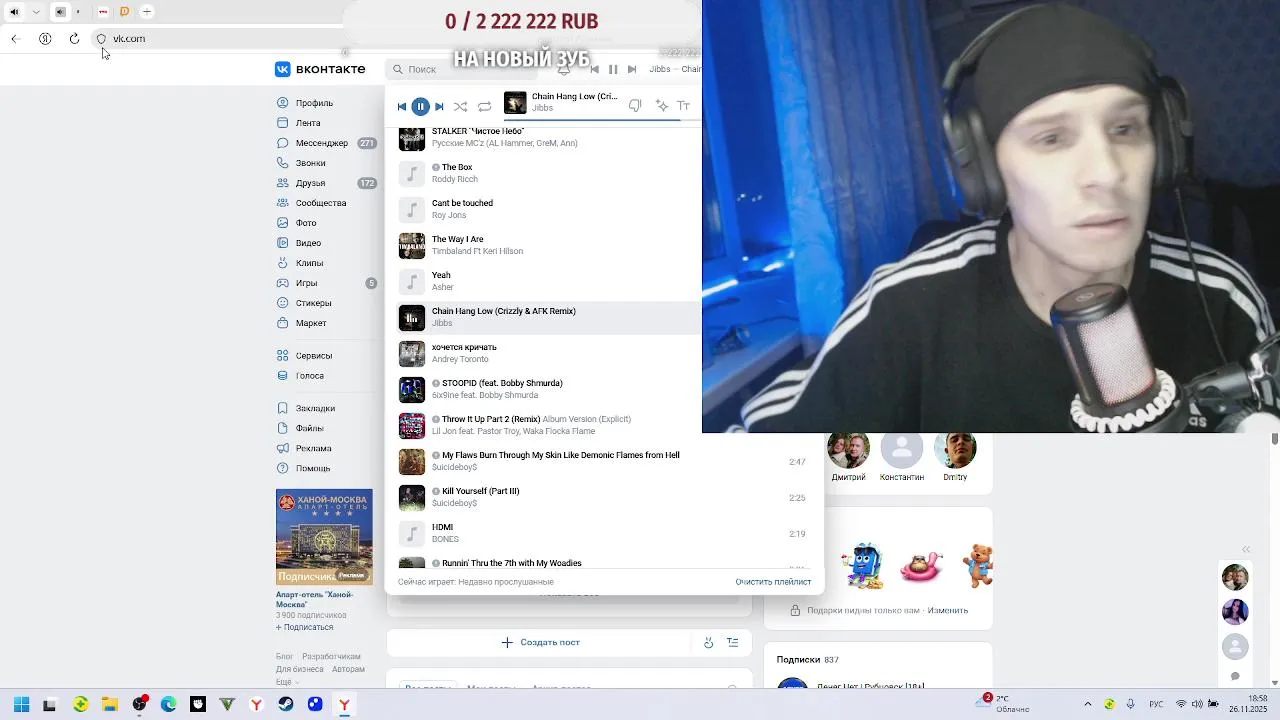
Task: Open Мессенджер in the sidebar
Action: (x=321, y=143)
